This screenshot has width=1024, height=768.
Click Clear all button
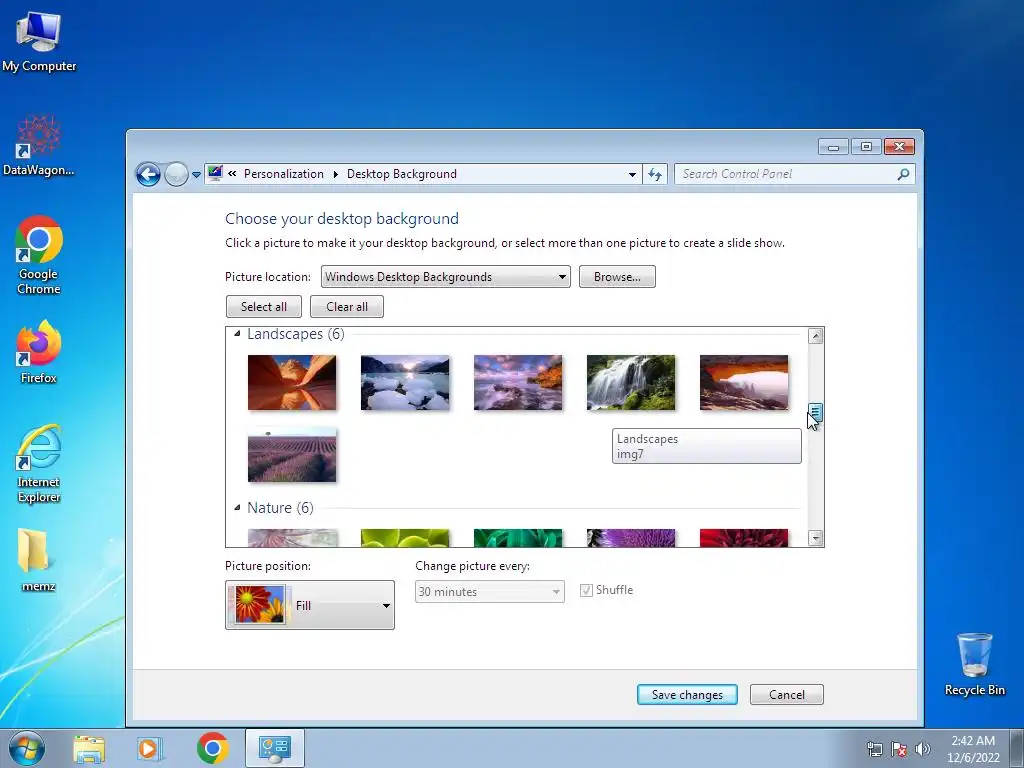(347, 307)
